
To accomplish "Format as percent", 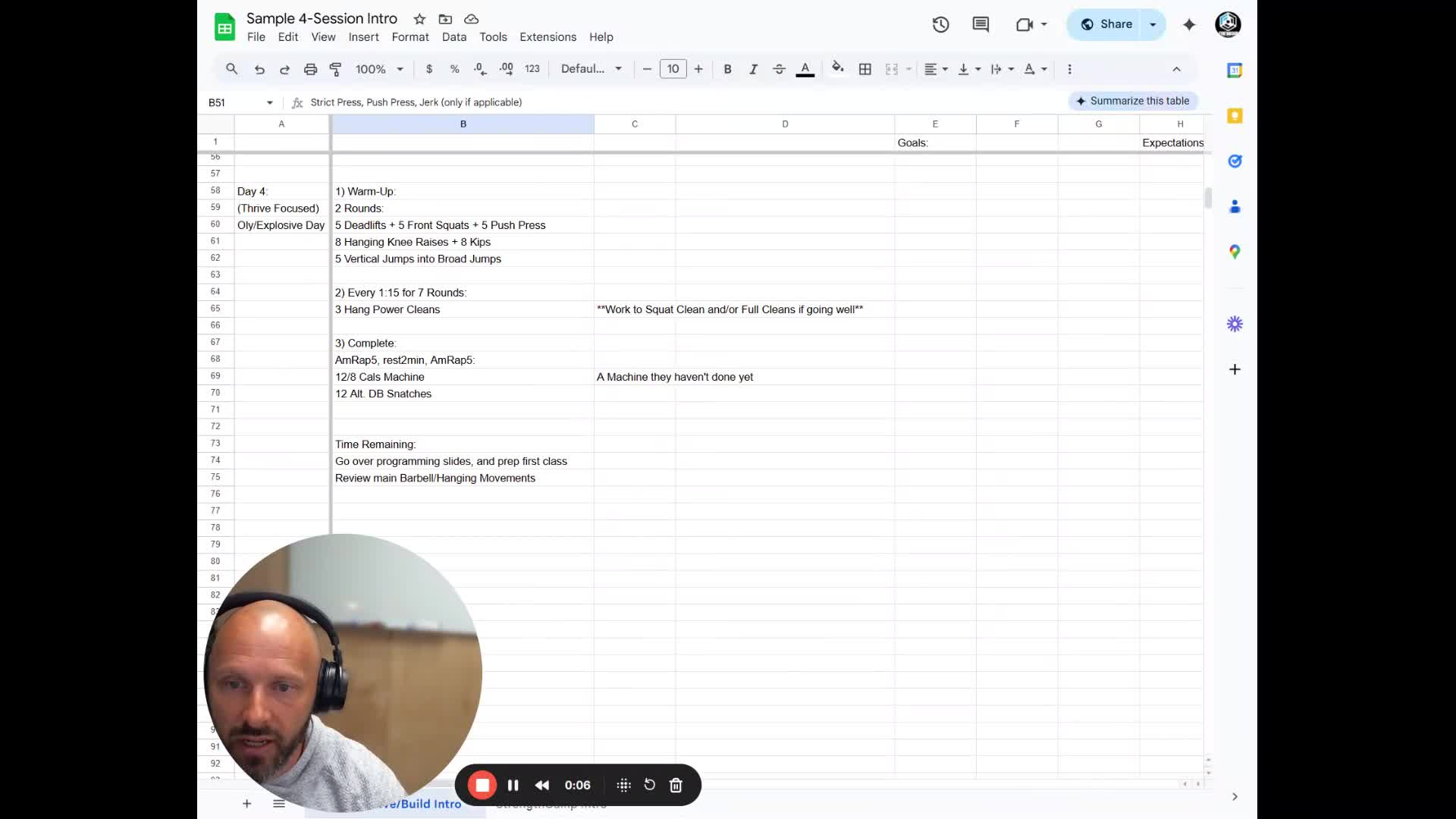I will [454, 69].
